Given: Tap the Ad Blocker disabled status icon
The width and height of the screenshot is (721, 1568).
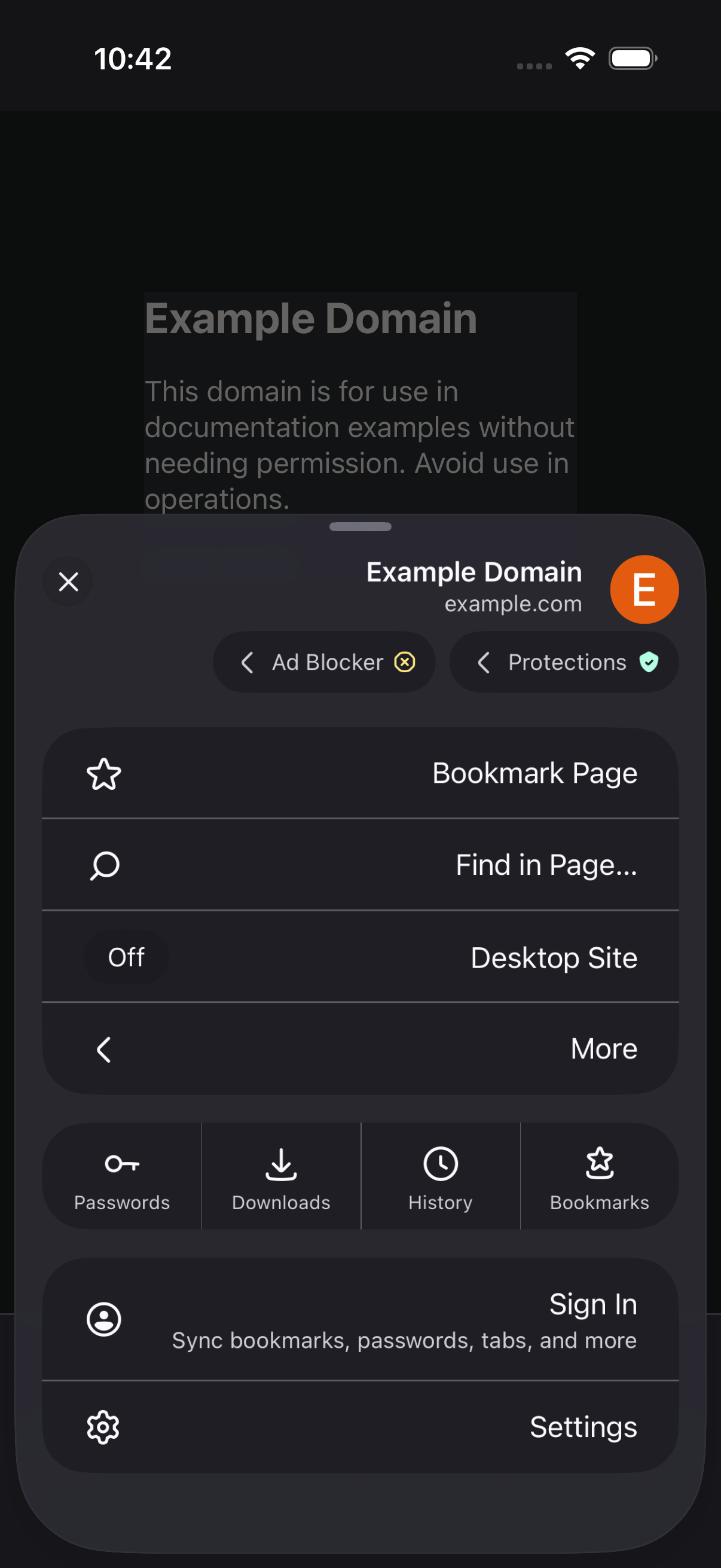Looking at the screenshot, I should (405, 661).
